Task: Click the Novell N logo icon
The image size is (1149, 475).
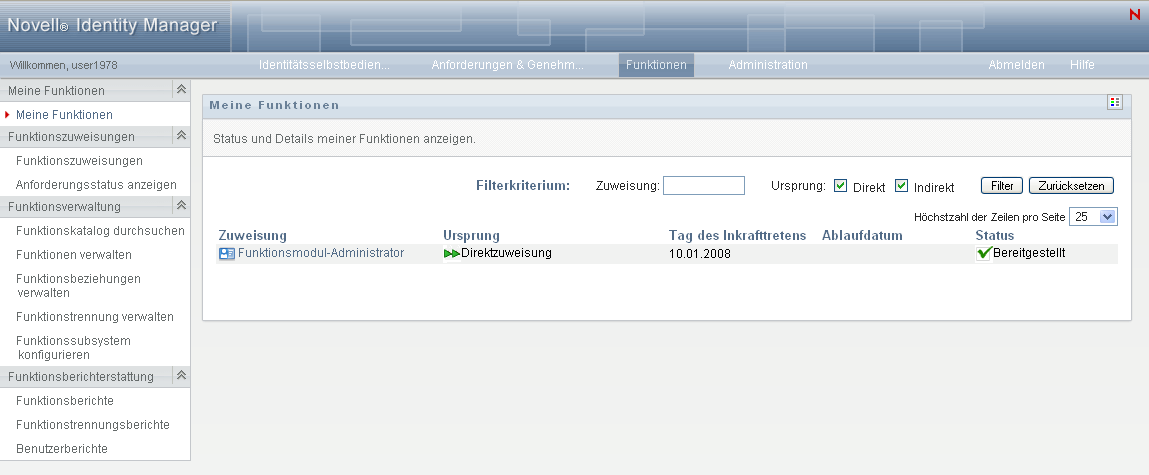Action: [1134, 14]
